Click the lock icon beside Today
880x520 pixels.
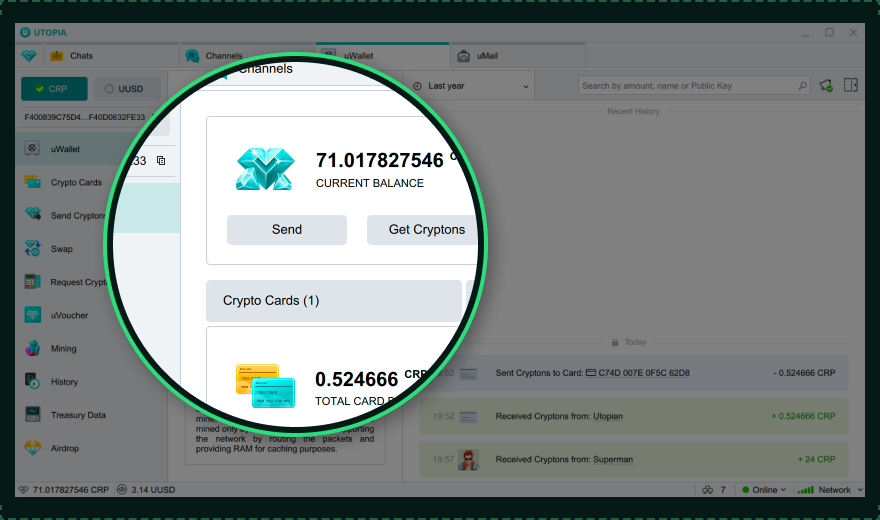point(615,342)
